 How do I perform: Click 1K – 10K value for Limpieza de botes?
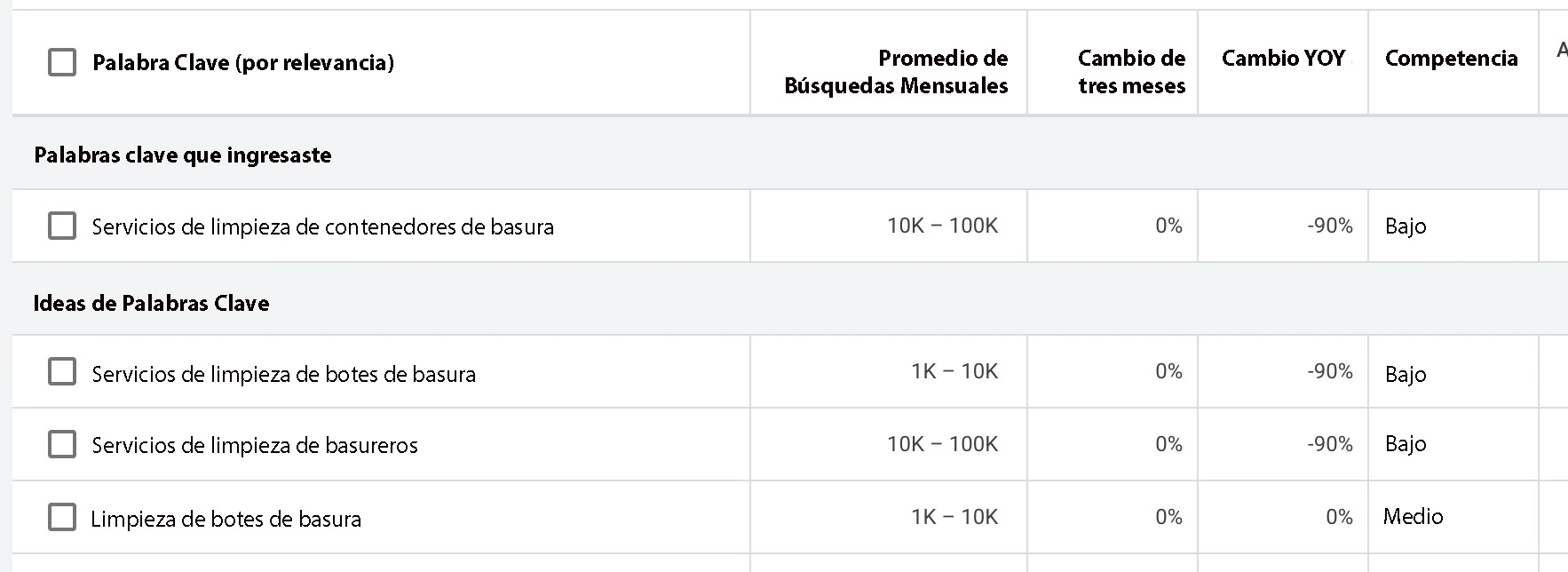point(954,517)
